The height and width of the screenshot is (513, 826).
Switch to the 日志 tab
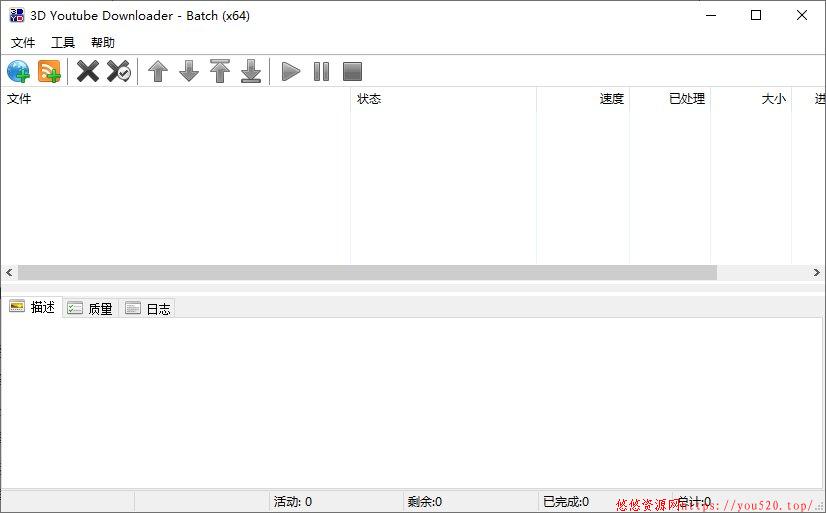[148, 309]
